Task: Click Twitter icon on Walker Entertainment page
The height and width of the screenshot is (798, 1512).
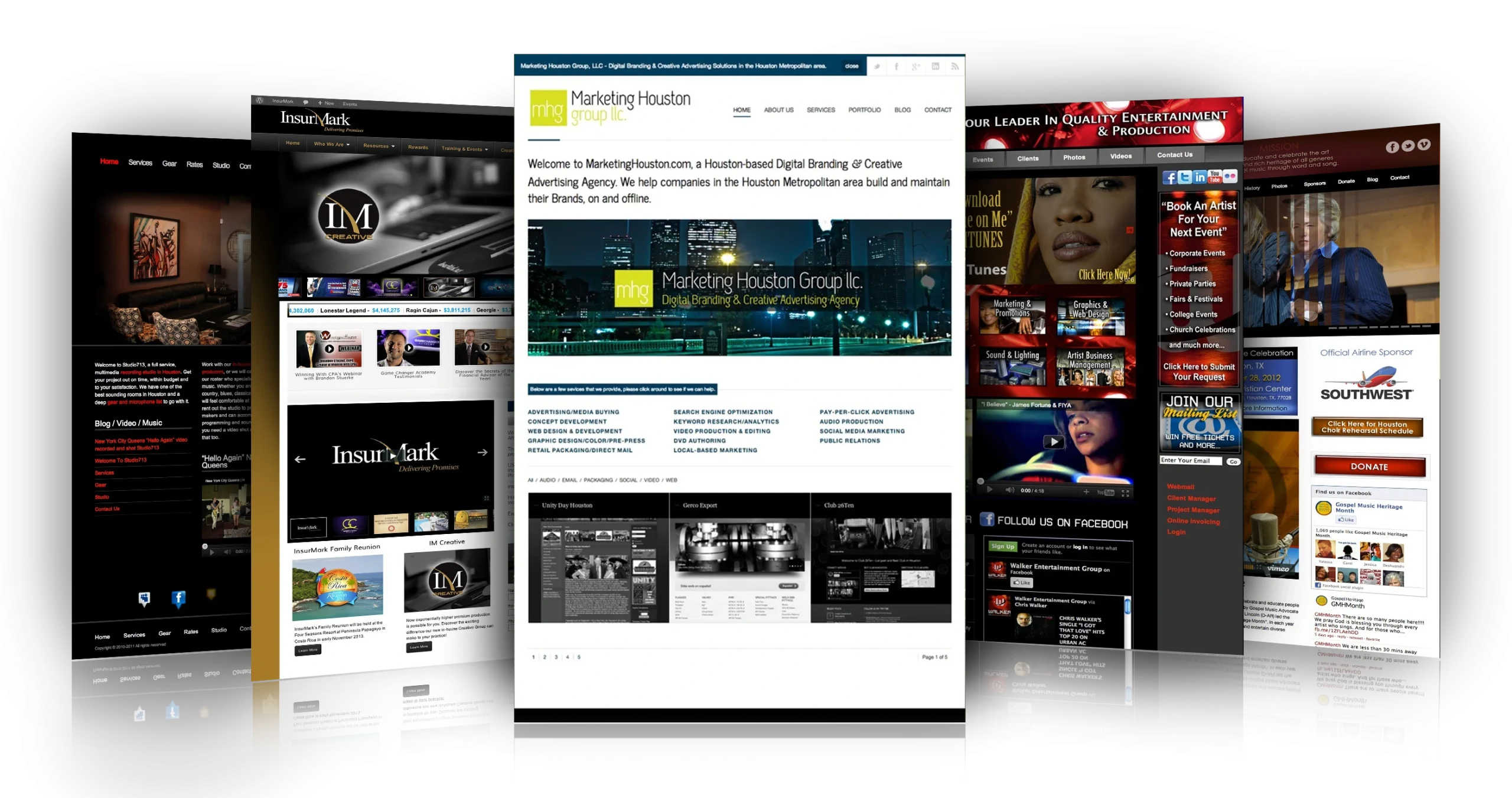Action: click(1184, 177)
